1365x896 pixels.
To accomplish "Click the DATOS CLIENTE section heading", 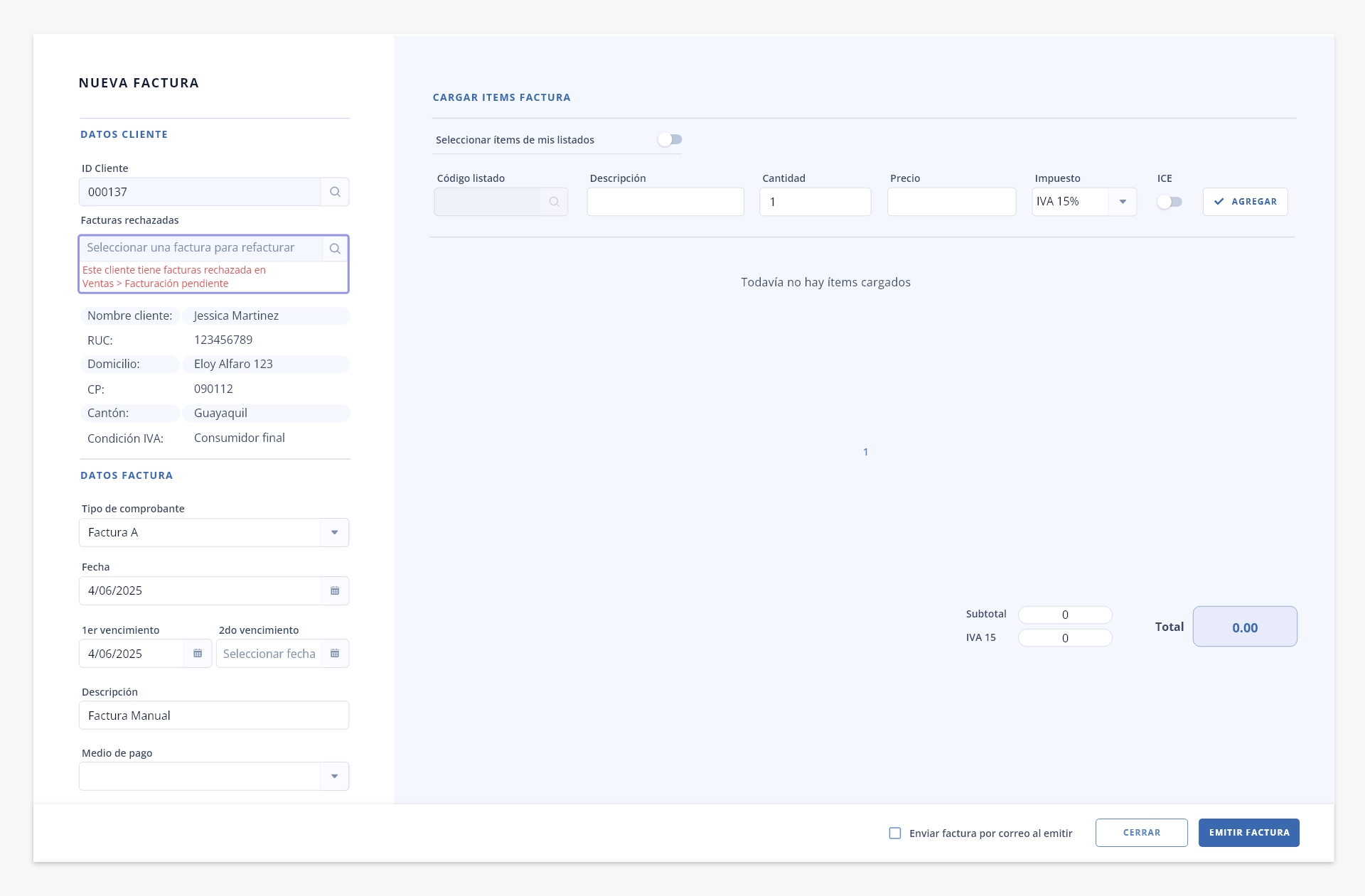I will 124,134.
